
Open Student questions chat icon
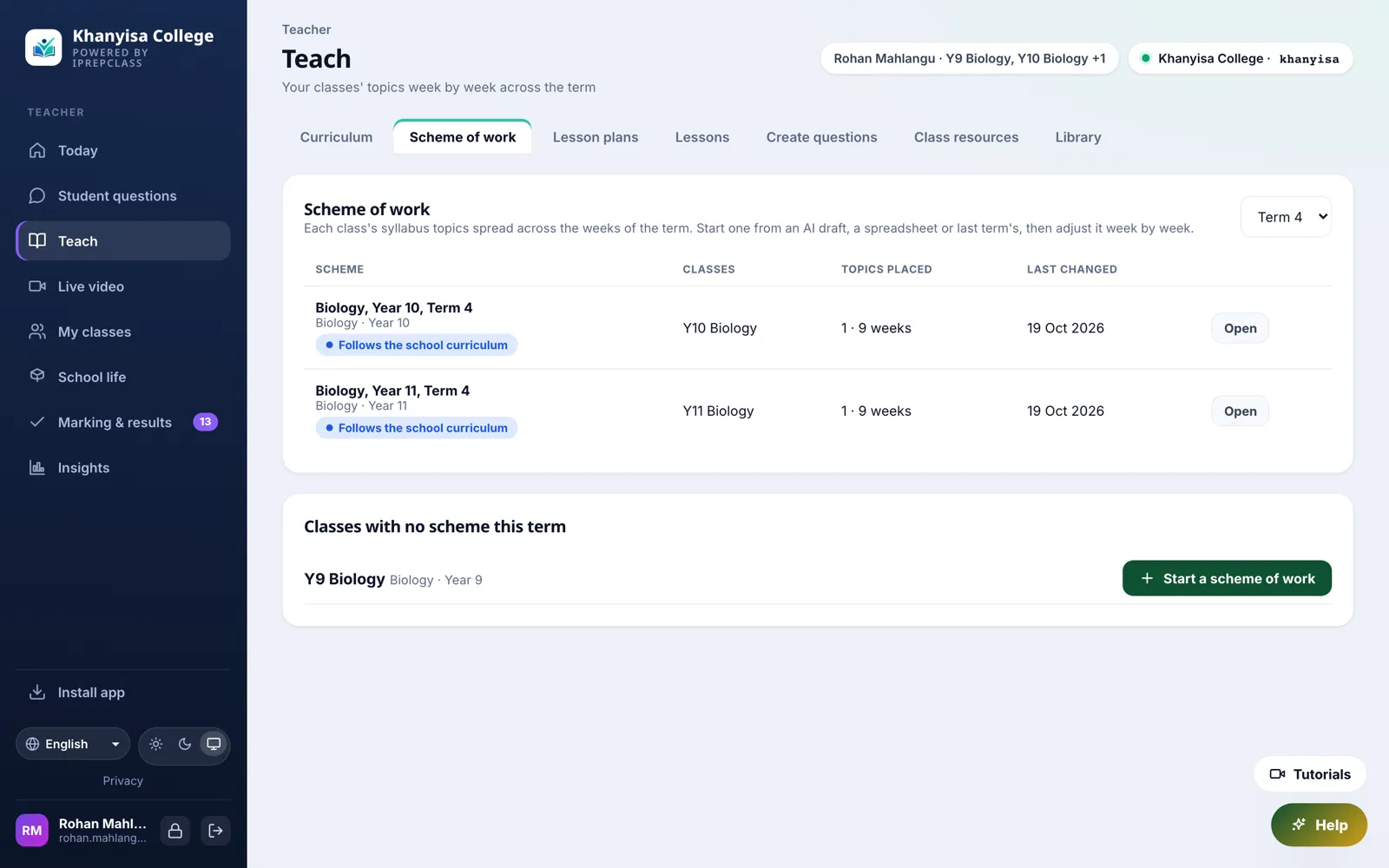pos(37,195)
